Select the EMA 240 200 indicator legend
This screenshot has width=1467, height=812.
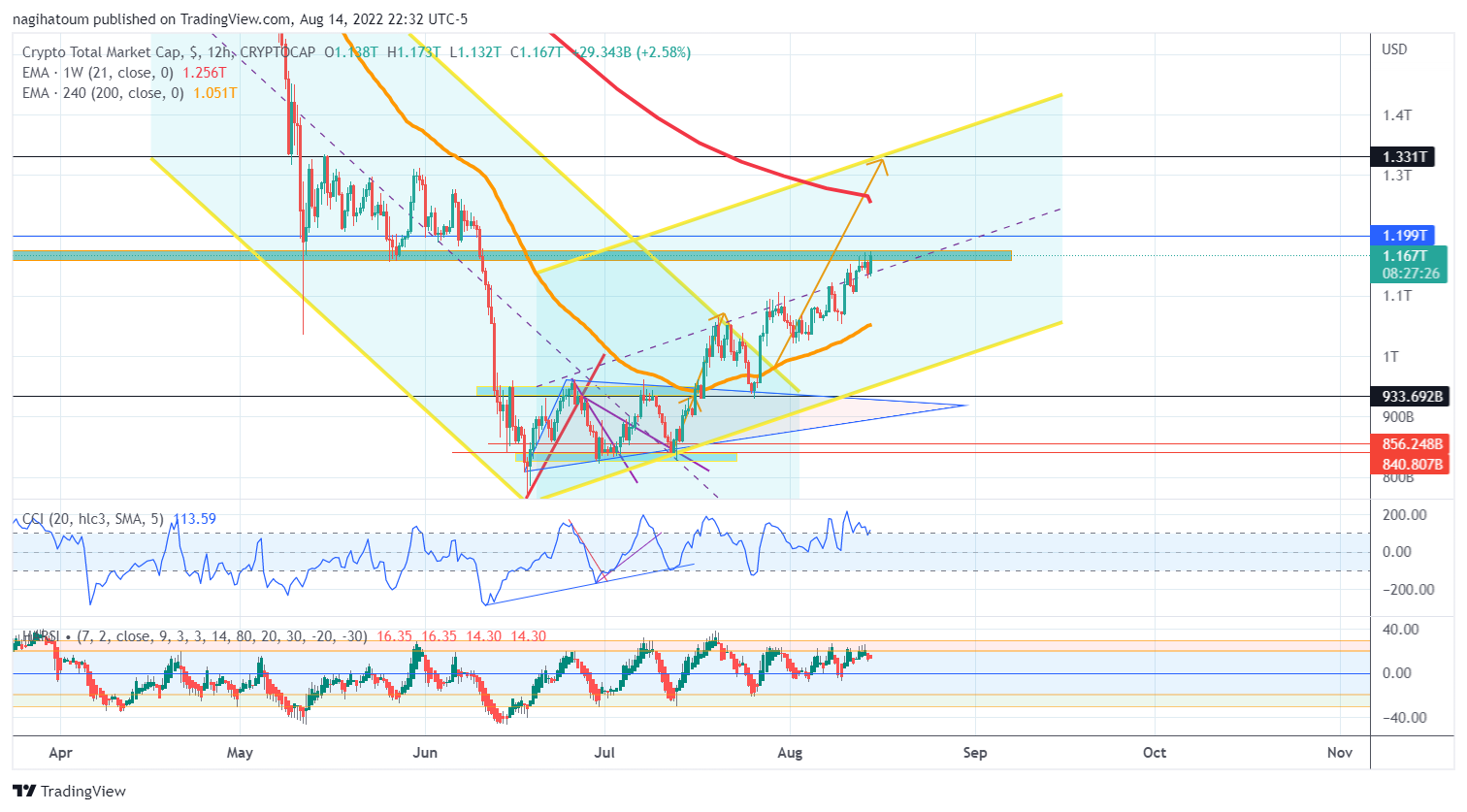point(105,93)
